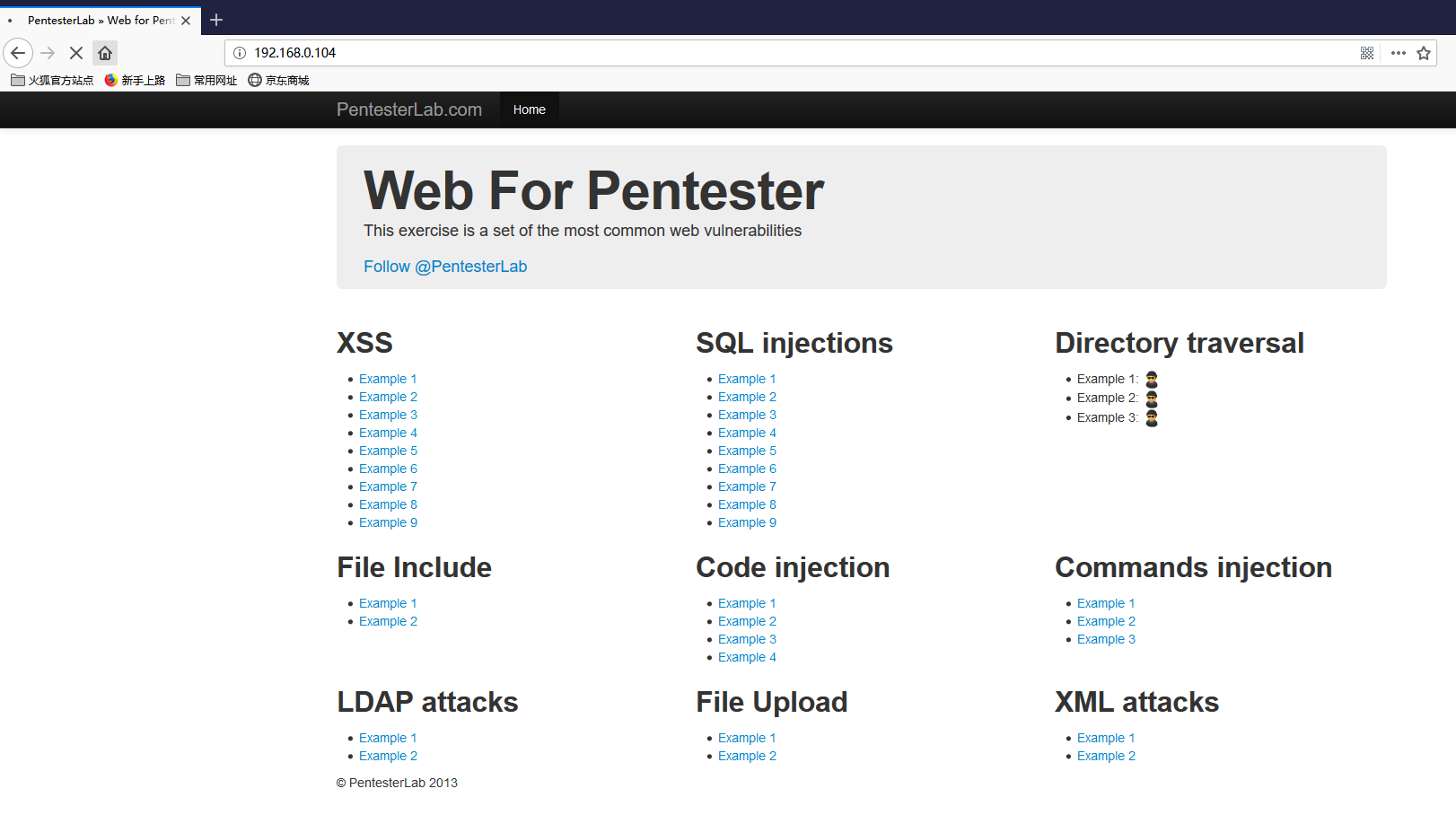1456x815 pixels.
Task: Expand the 常用网址 bookmarks folder
Action: point(206,80)
